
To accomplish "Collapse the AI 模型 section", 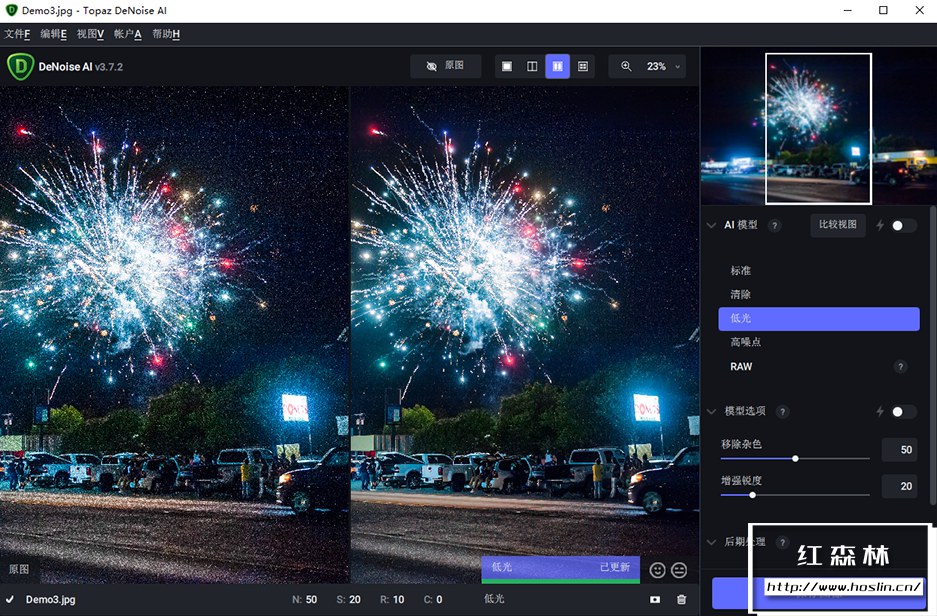I will coord(711,226).
